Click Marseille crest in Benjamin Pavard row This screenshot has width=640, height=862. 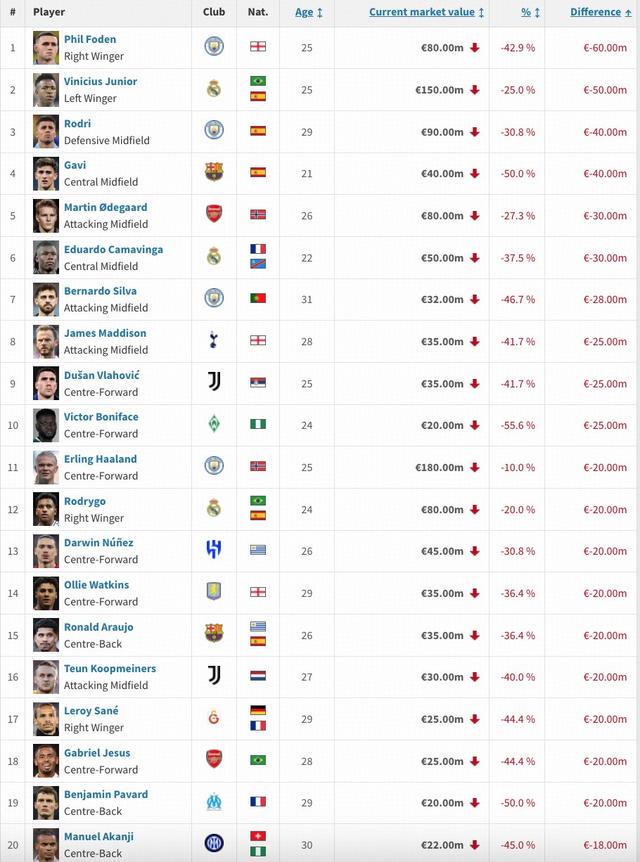click(x=214, y=803)
